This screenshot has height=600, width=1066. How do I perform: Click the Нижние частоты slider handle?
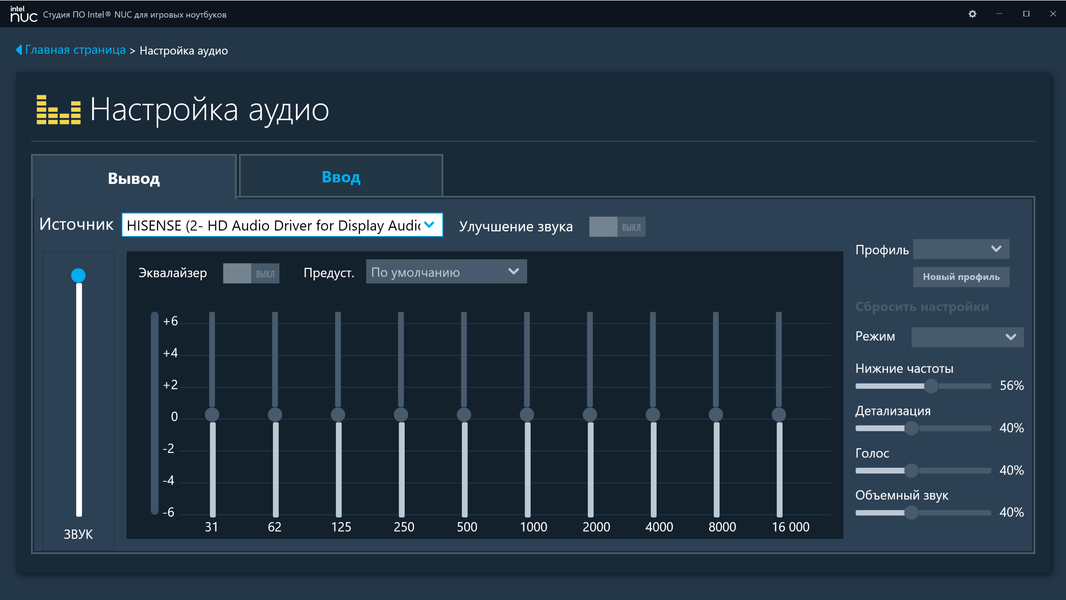(931, 386)
